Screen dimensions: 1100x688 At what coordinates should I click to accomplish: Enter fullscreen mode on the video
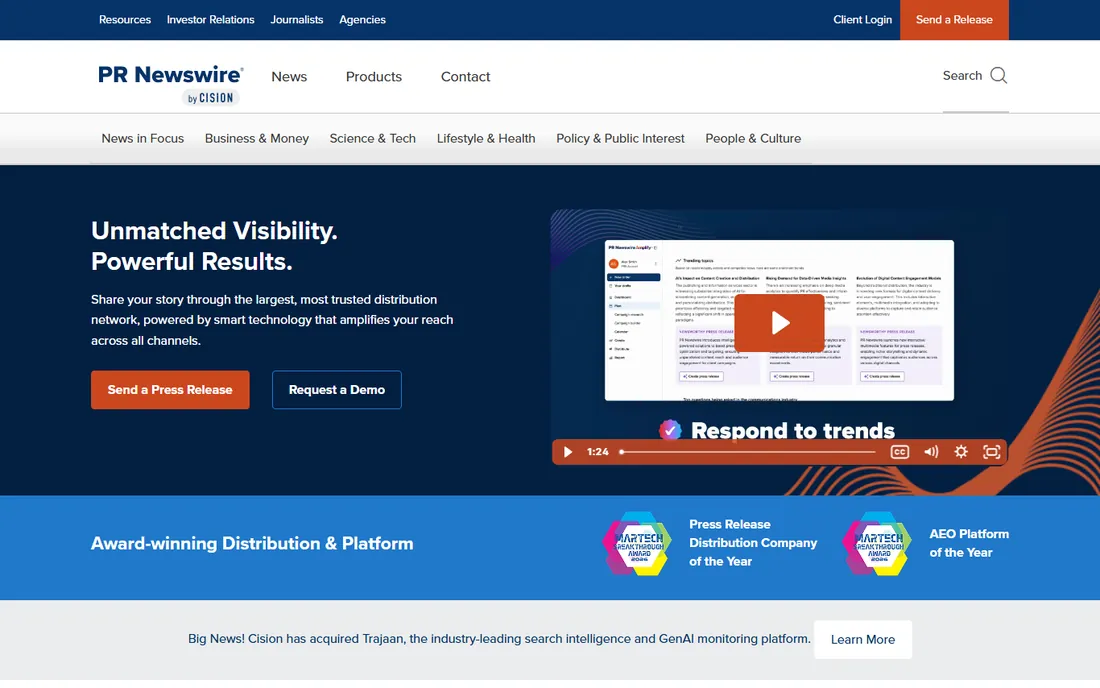[x=991, y=452]
